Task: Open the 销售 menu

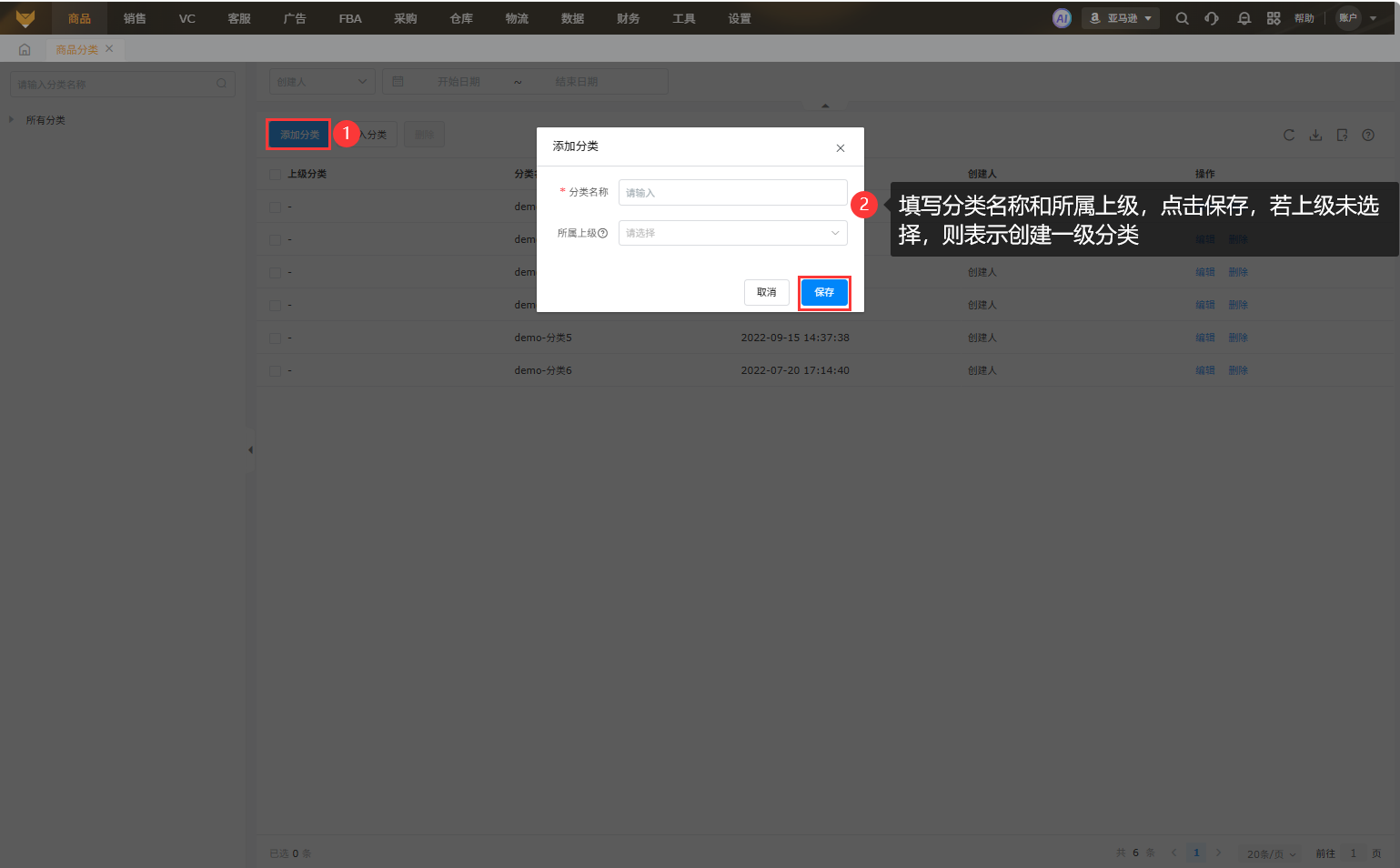Action: coord(135,18)
